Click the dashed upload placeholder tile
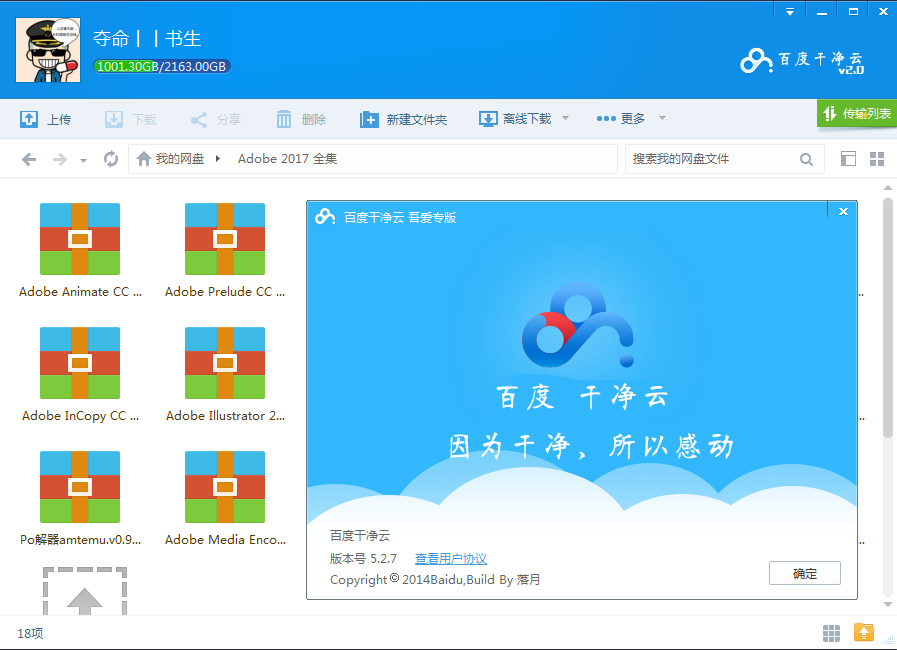 (85, 592)
